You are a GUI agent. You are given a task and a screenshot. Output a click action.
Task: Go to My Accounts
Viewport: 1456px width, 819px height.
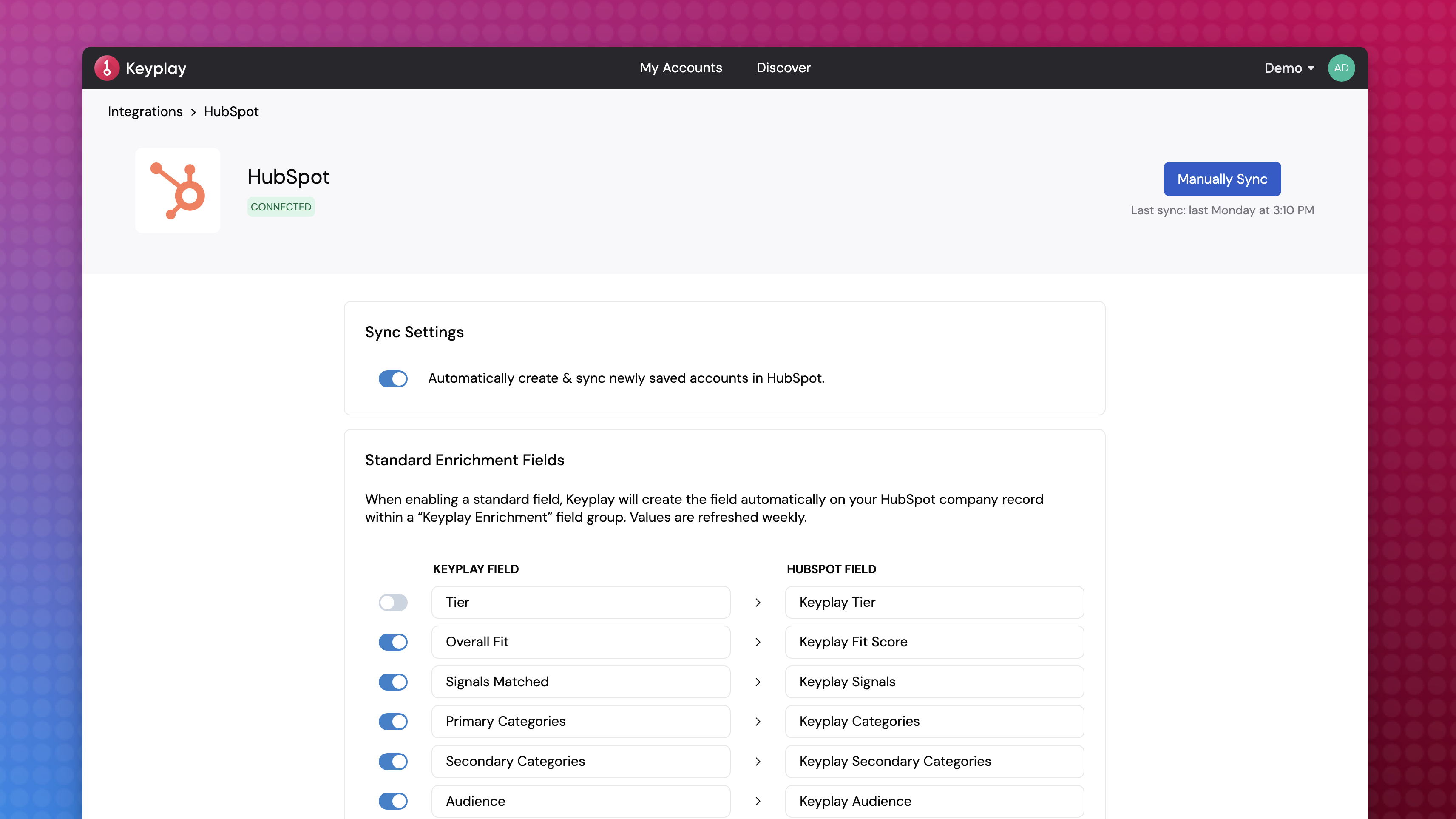click(681, 68)
